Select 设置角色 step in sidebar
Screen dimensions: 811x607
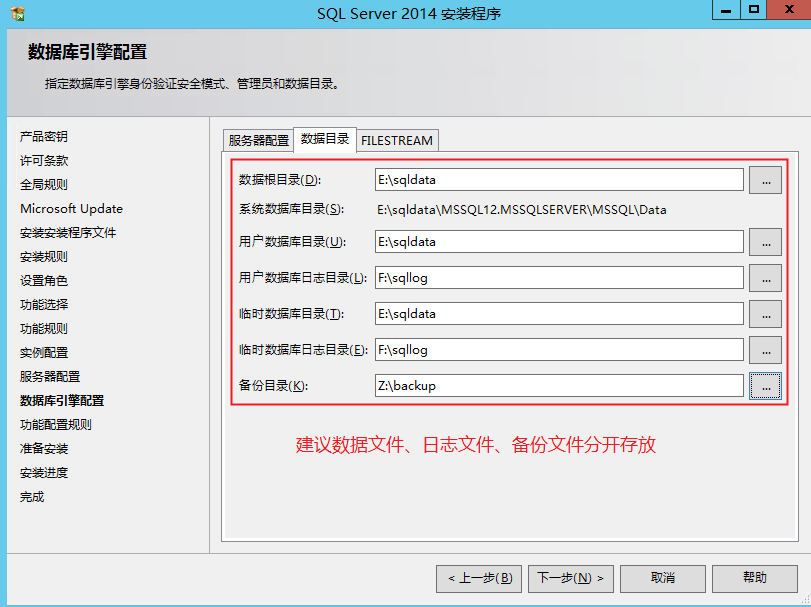pyautogui.click(x=44, y=281)
